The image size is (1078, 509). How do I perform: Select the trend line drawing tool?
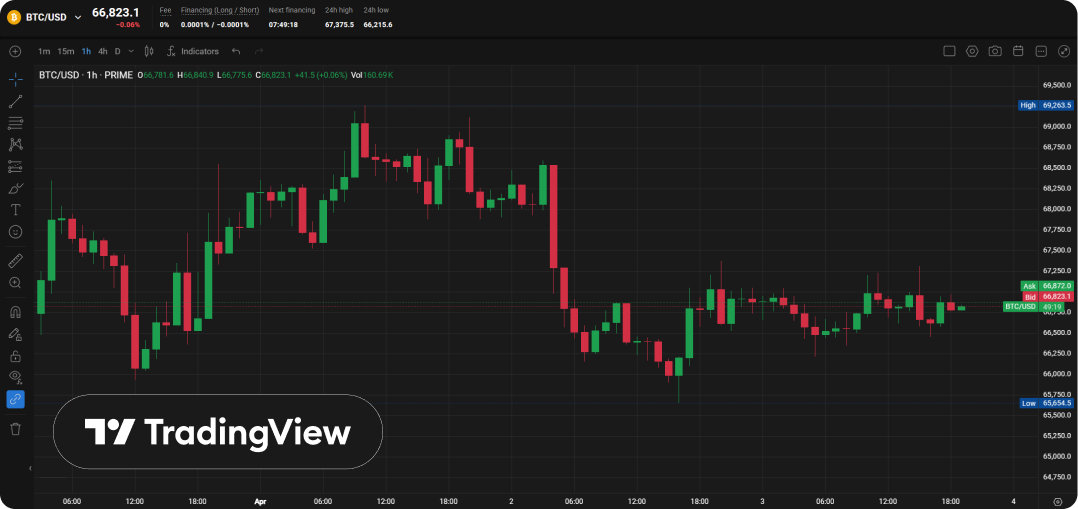(x=15, y=102)
